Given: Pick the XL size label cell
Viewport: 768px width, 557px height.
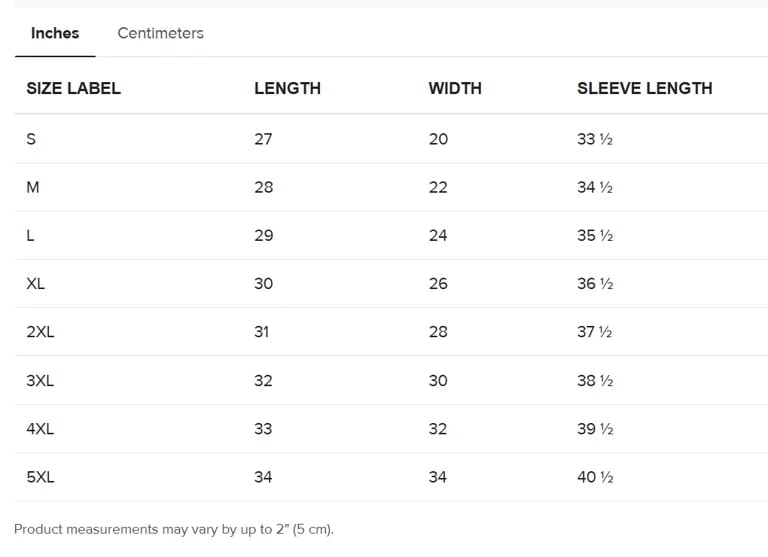Looking at the screenshot, I should pos(36,284).
